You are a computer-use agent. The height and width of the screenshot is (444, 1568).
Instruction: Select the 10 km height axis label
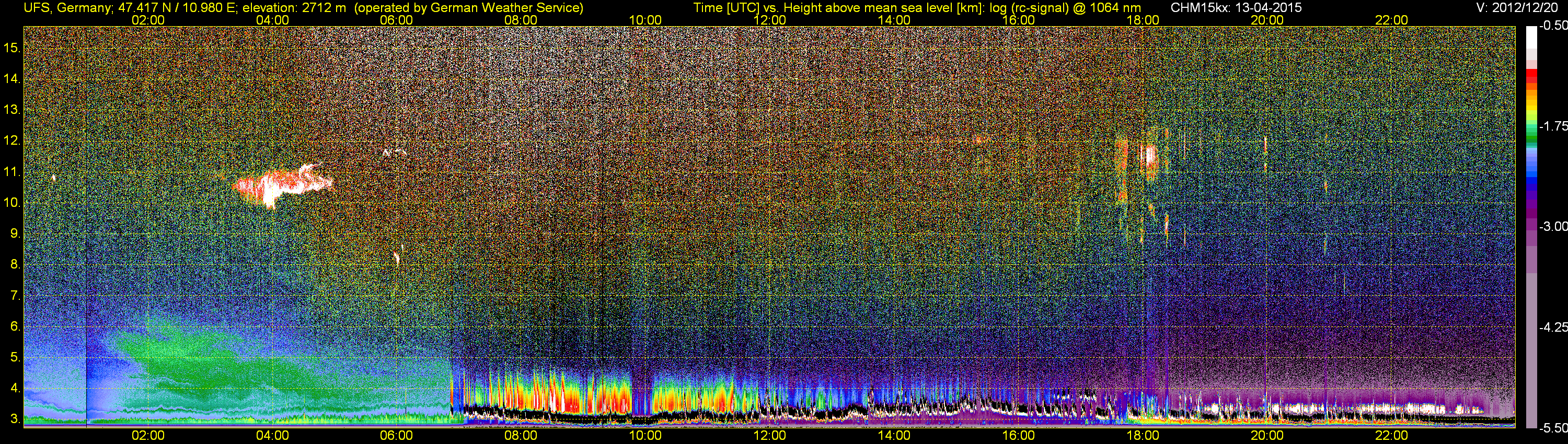(x=12, y=203)
